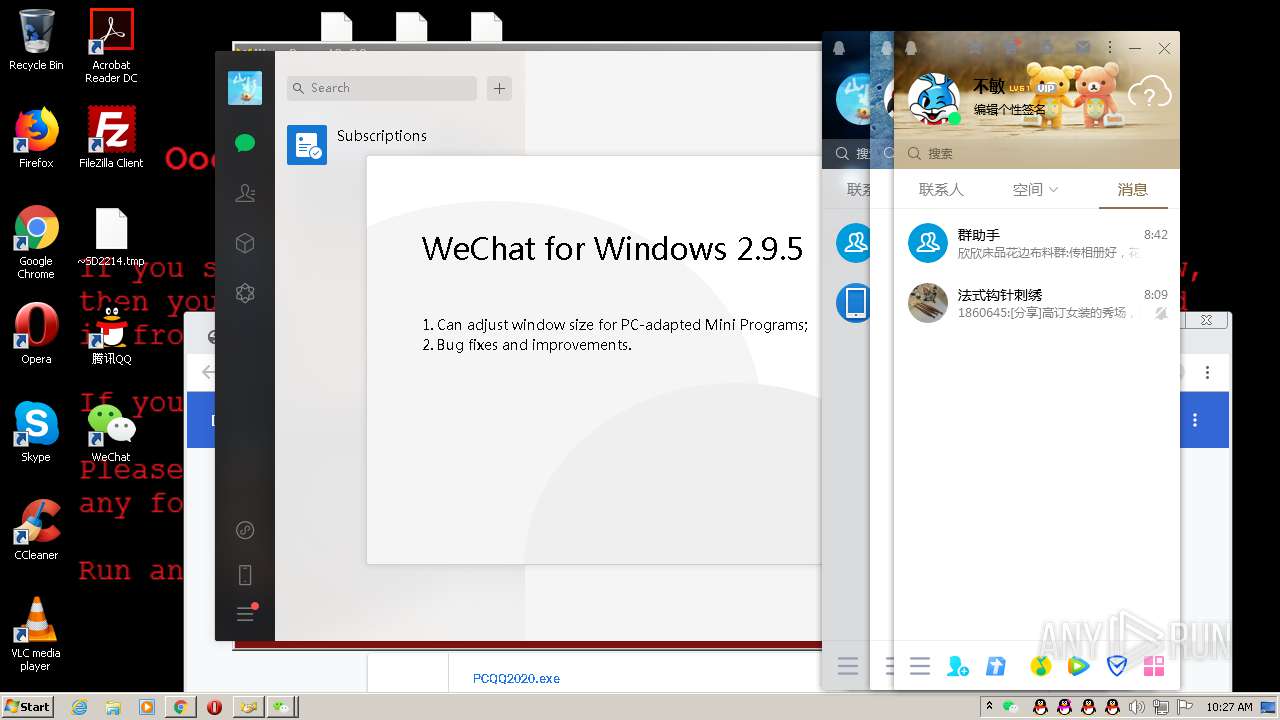Open the QQ main menu hamburger icon
This screenshot has width=1280, height=720.
[x=920, y=666]
